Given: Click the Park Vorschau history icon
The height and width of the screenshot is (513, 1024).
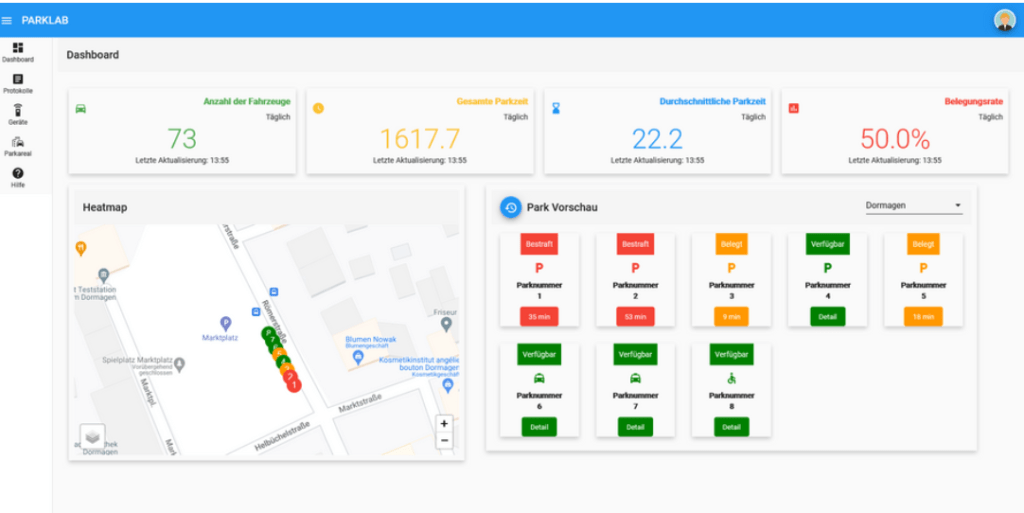Looking at the screenshot, I should 511,207.
